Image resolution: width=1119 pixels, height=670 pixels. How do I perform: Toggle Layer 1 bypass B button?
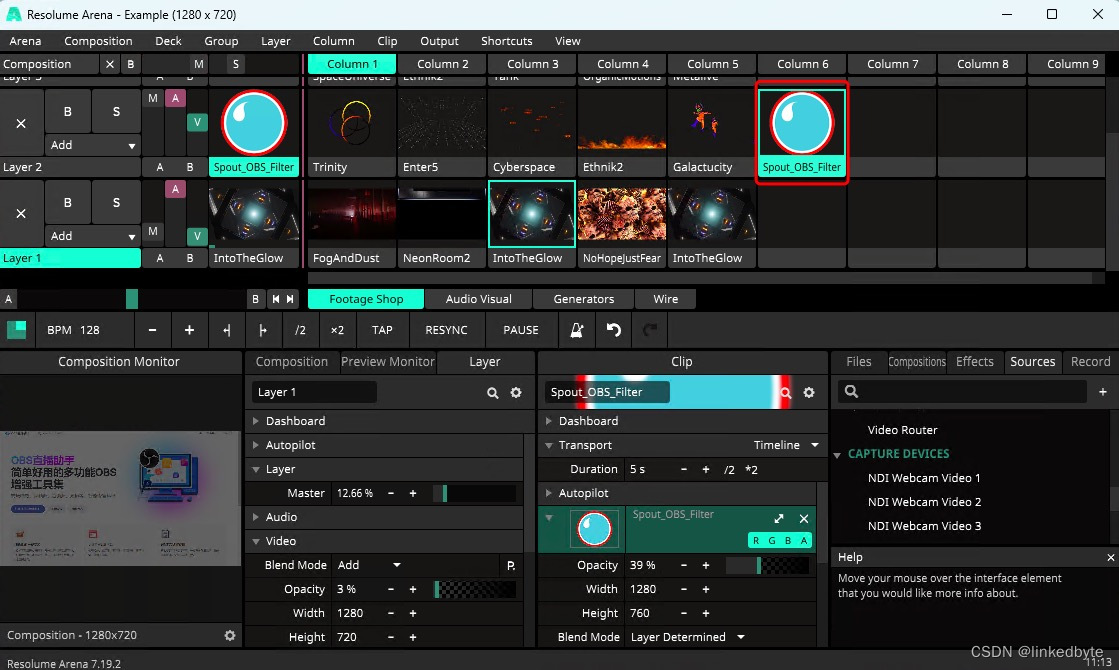click(x=68, y=203)
